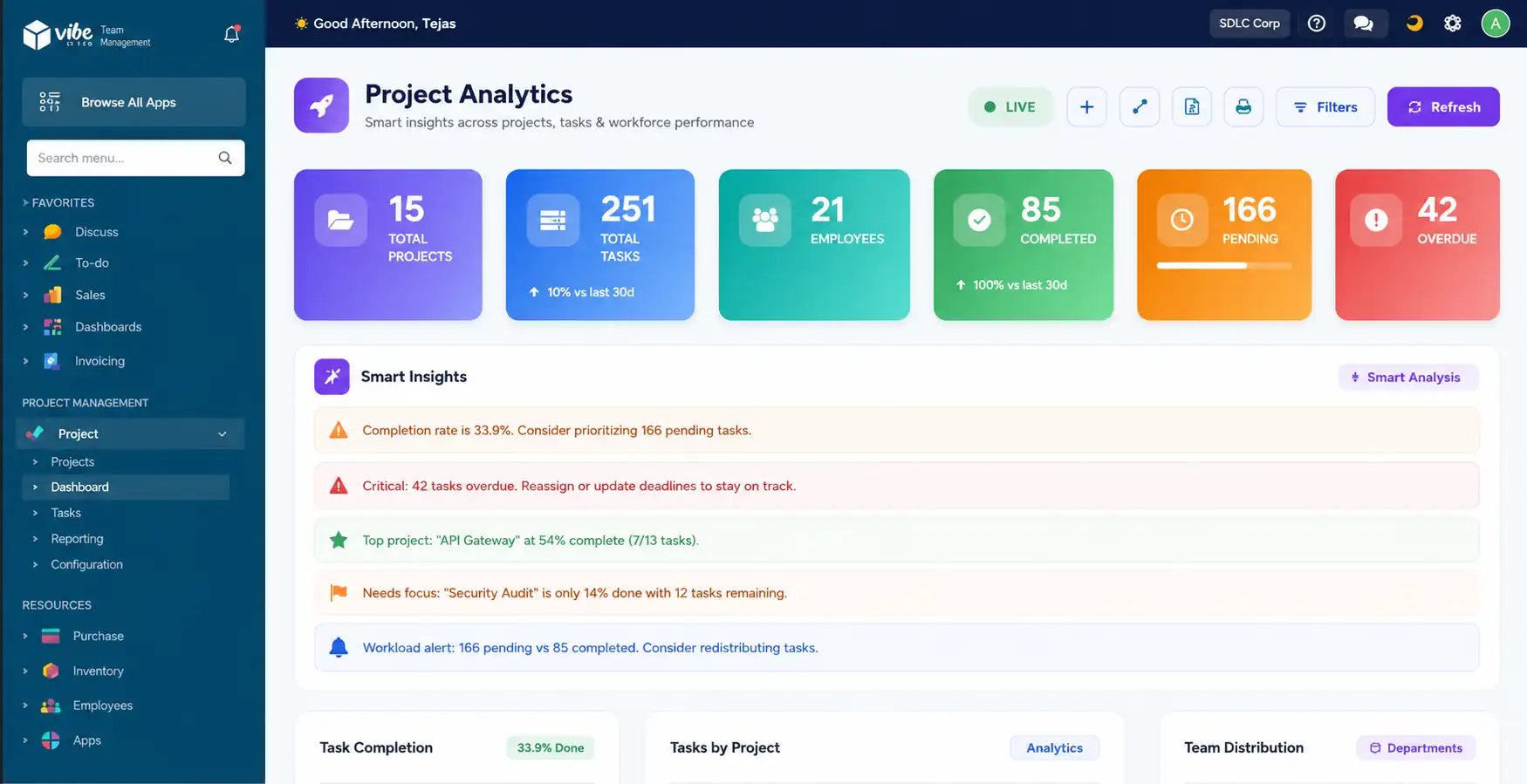Open the user avatar A menu

point(1496,24)
